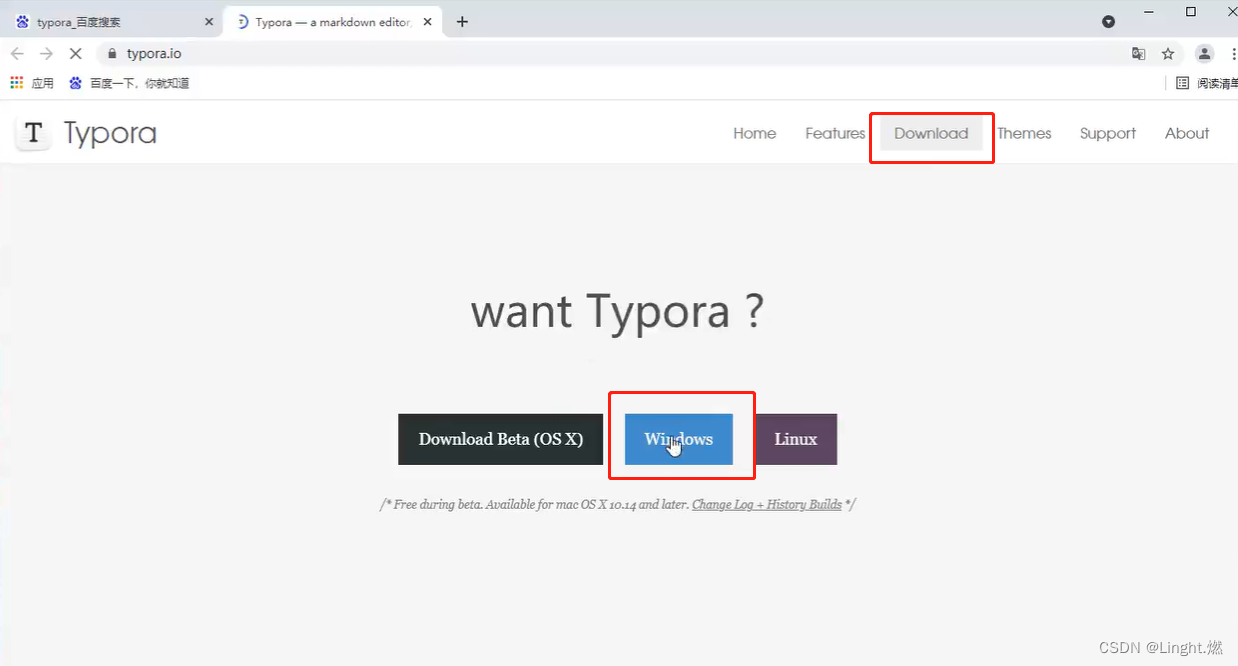Screen dimensions: 1238x666
Task: Bookmark this page with star icon
Action: [1168, 54]
